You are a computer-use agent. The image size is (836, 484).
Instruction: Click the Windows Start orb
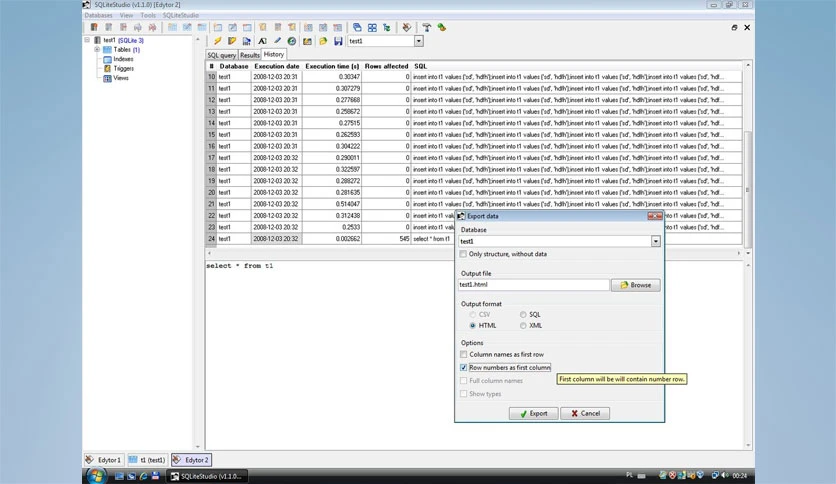97,475
